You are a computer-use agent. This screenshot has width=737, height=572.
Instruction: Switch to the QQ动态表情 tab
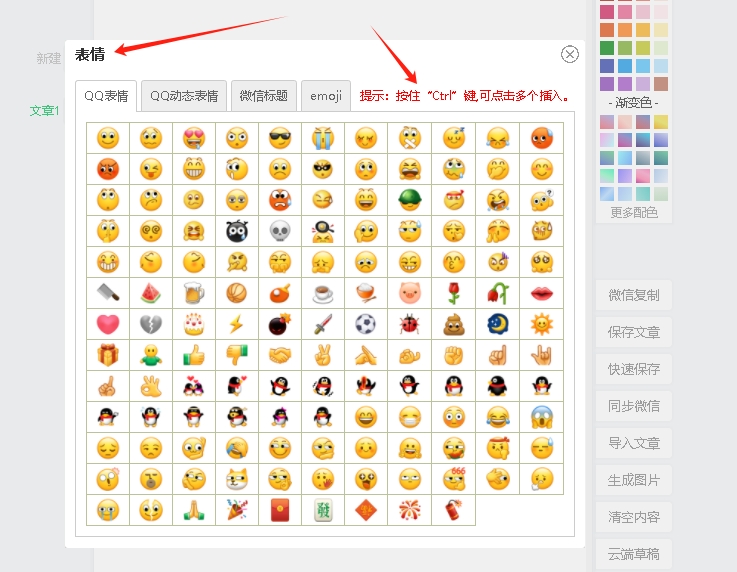click(184, 96)
